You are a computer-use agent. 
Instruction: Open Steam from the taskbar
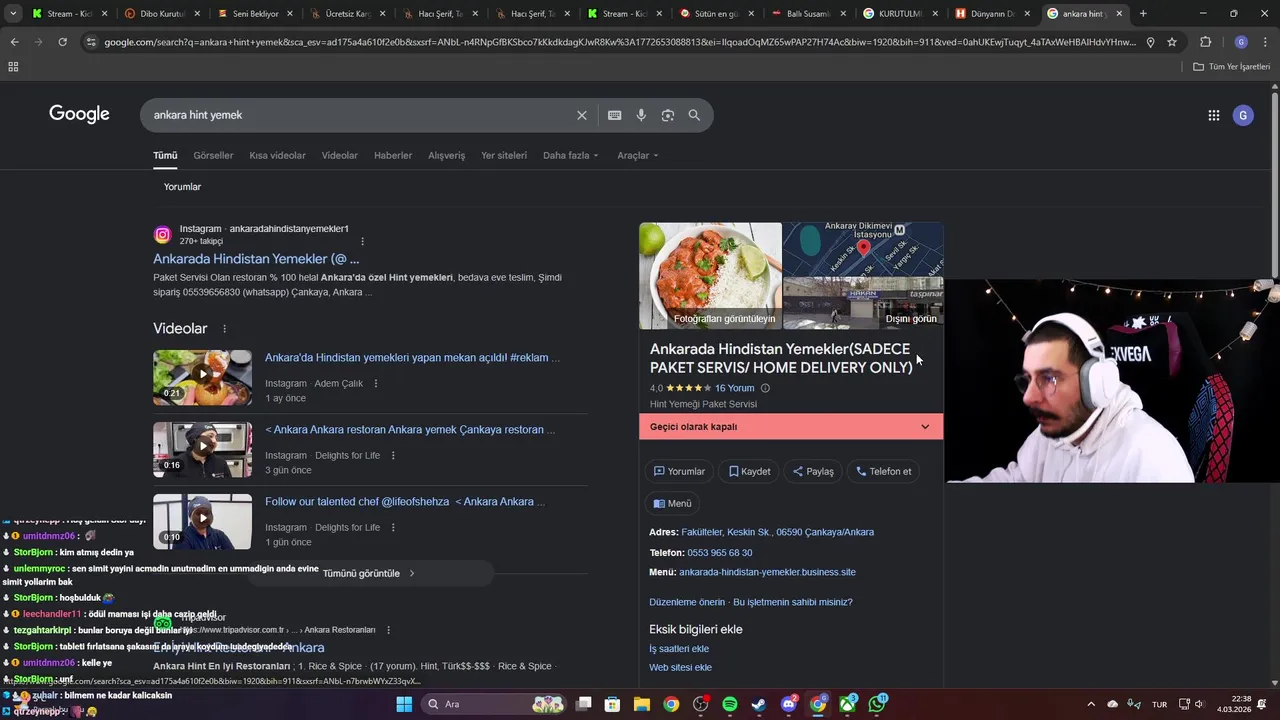759,704
